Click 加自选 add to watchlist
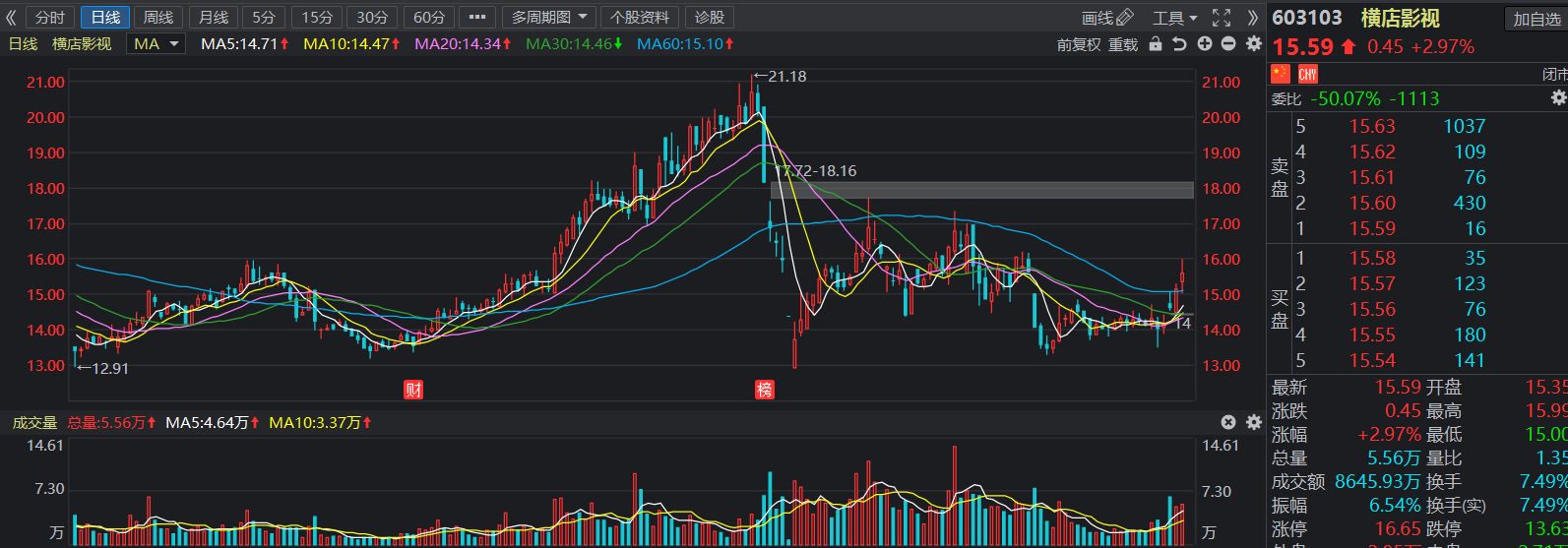 [x=1537, y=19]
